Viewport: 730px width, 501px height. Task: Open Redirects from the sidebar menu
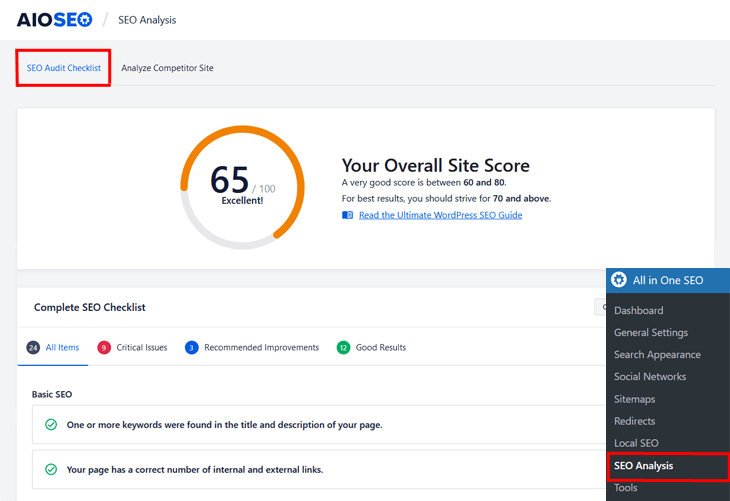point(636,421)
